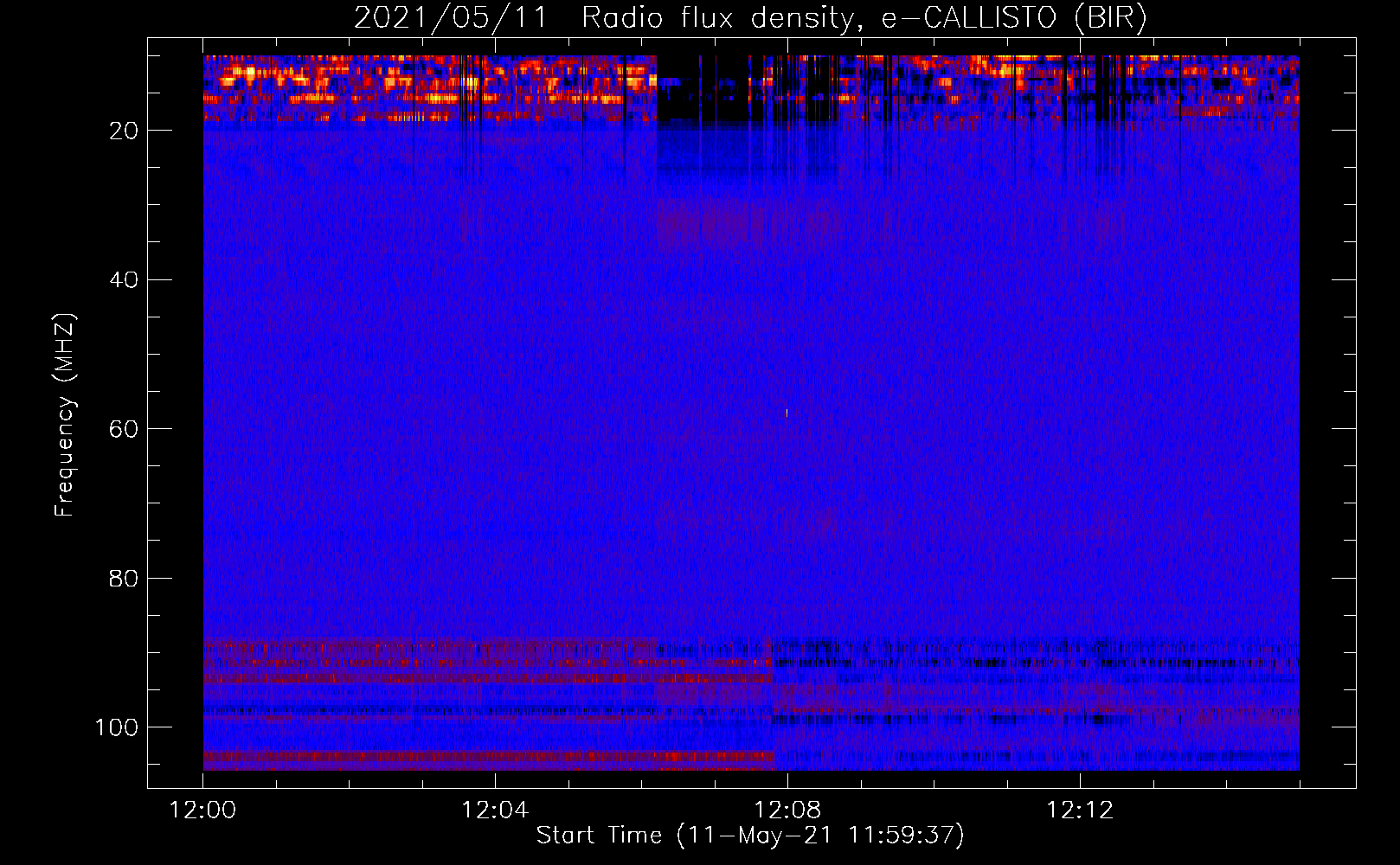Click the '12:00' time tick label
Screen dimensions: 1400x865
point(203,811)
